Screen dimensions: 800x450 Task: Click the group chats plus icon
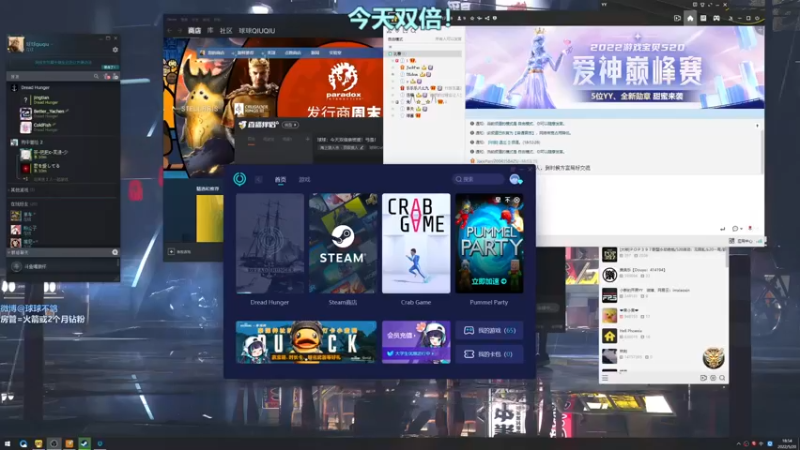(115, 252)
